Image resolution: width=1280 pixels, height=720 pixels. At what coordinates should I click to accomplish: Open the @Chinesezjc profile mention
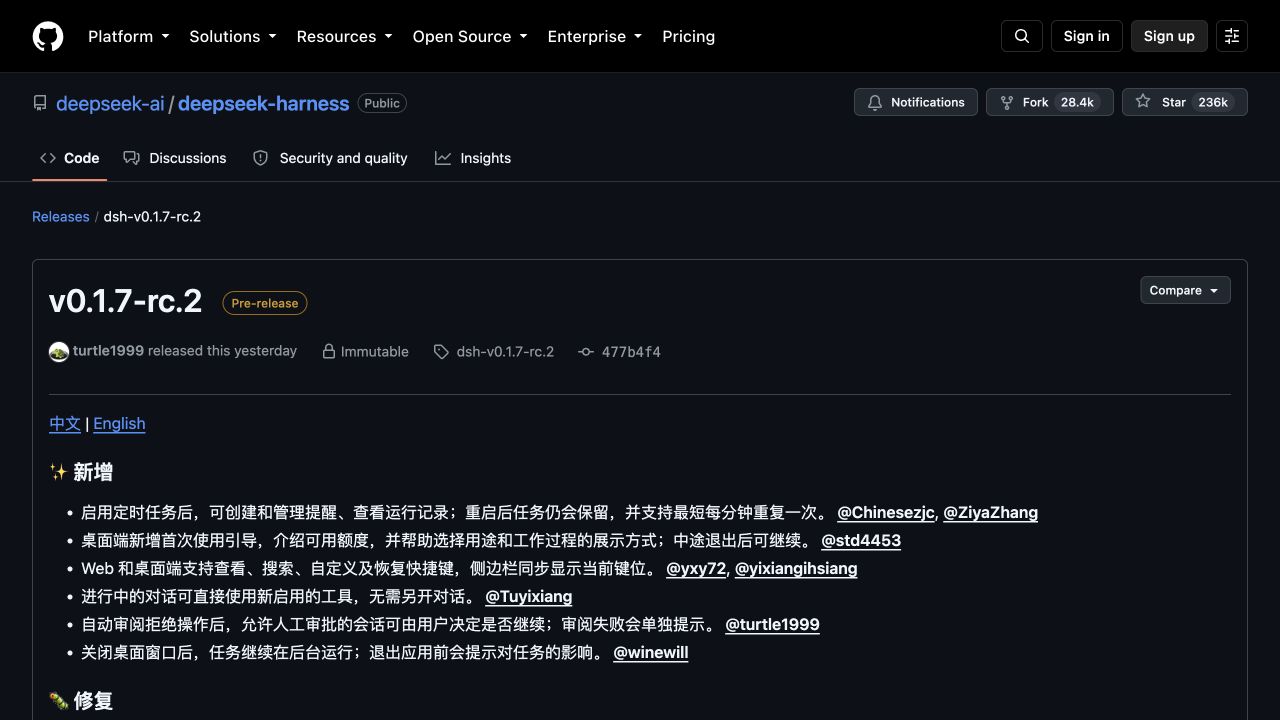886,512
